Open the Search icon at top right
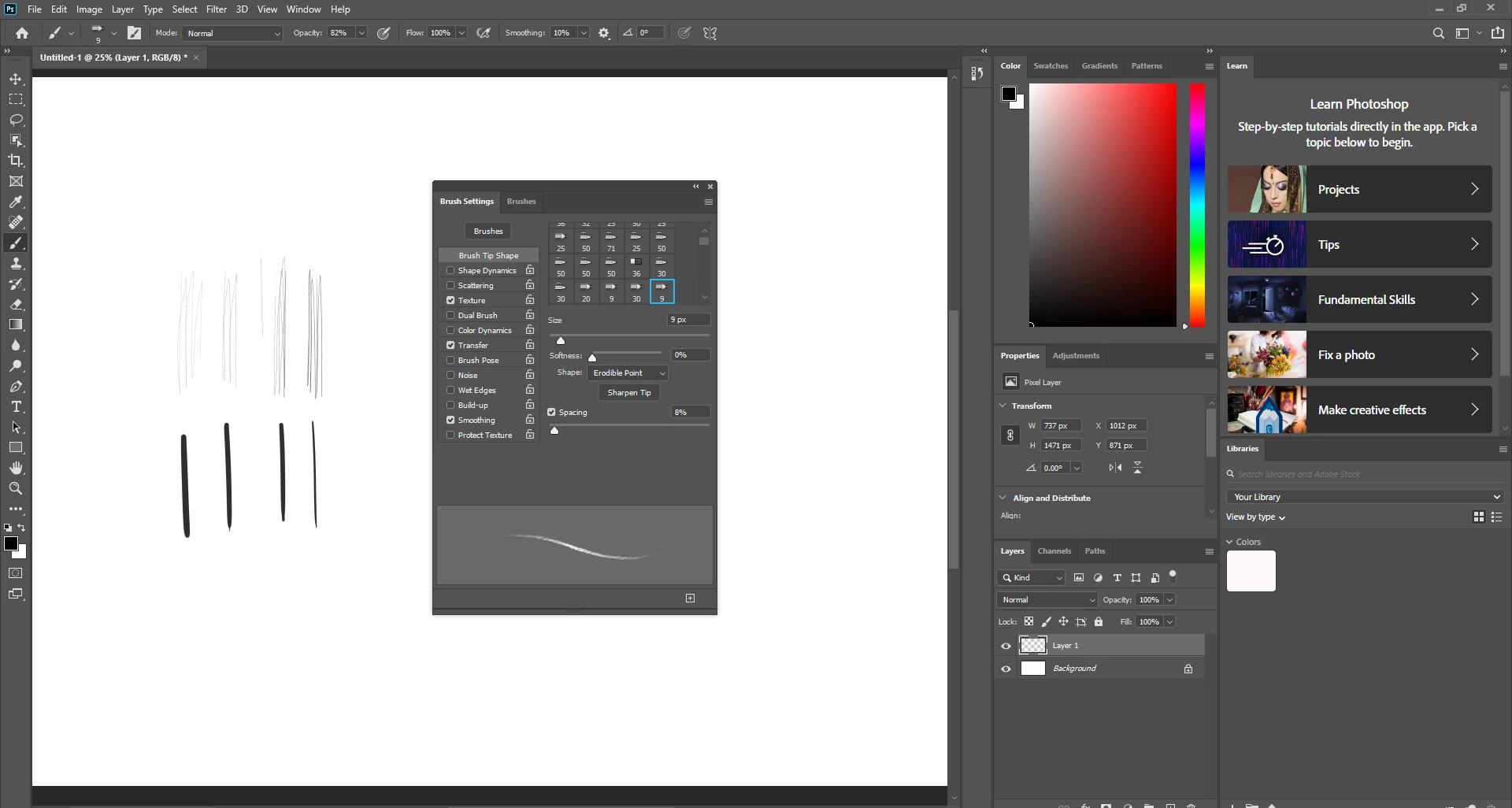Screen dimensions: 1512x808 point(1439,33)
